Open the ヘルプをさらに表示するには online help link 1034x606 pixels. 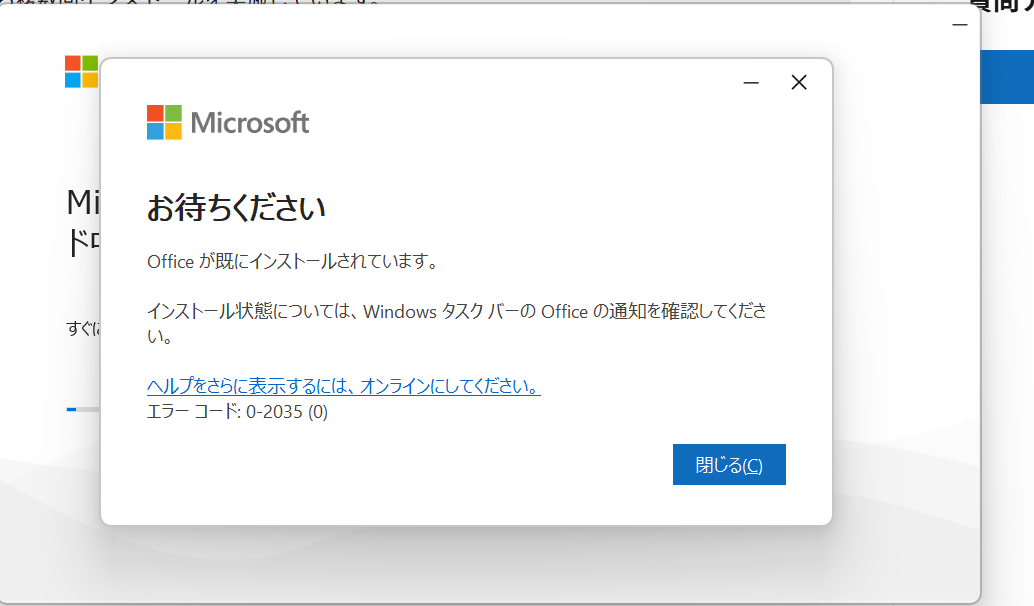(344, 386)
